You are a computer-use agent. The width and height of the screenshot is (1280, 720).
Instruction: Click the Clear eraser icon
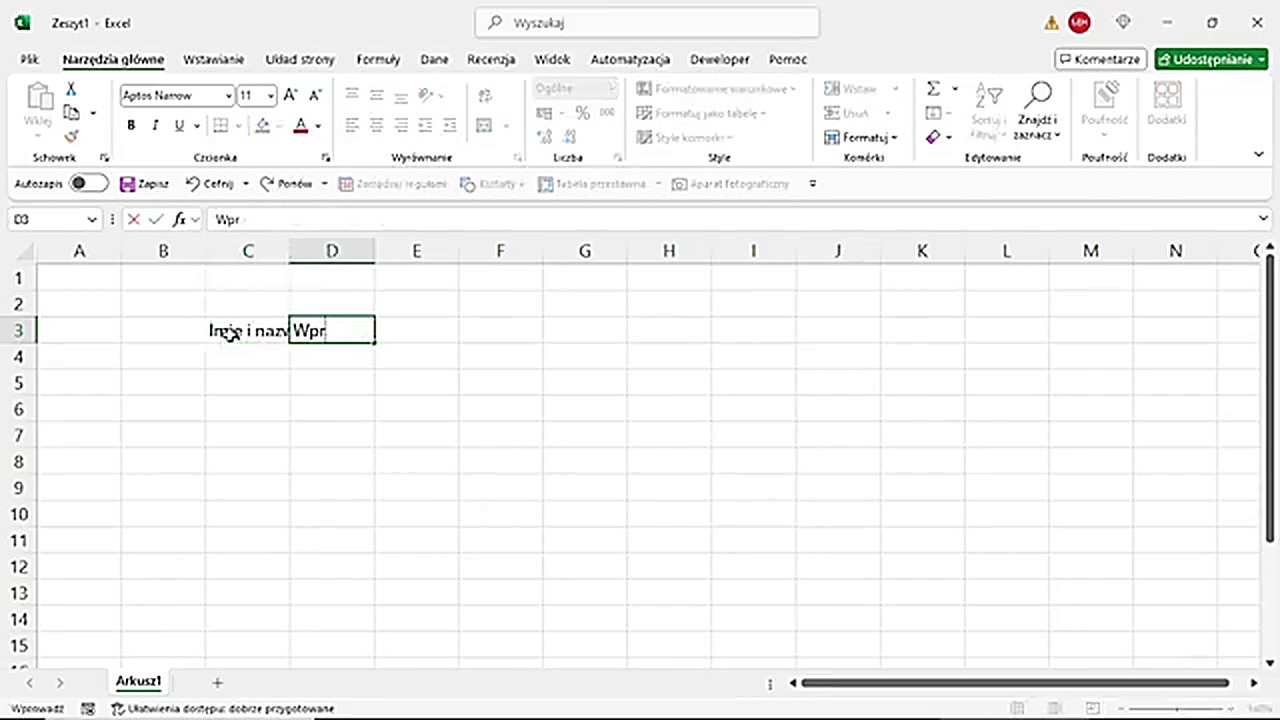(933, 137)
